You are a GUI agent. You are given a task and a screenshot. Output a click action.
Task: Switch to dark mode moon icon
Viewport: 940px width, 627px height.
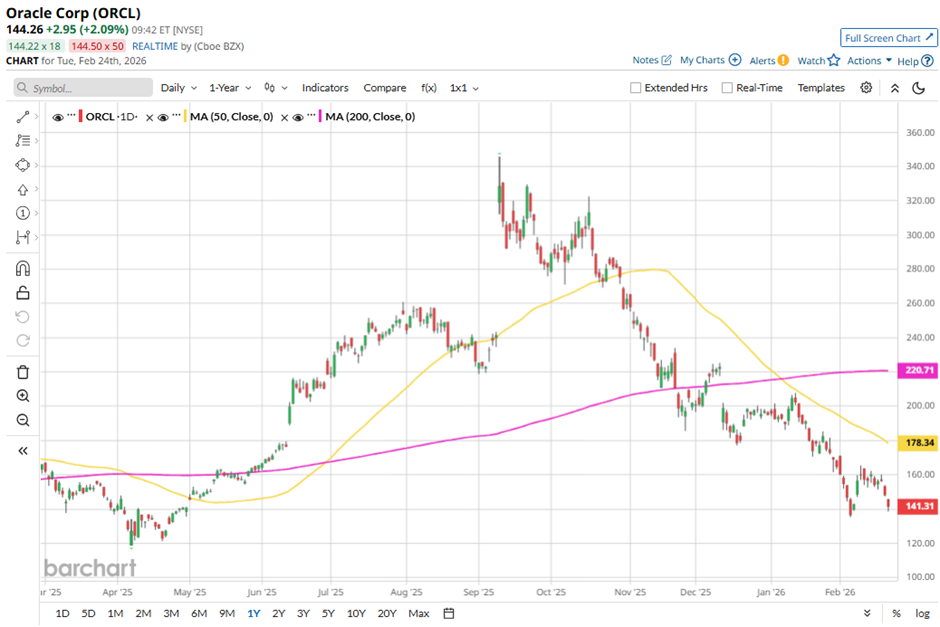tap(918, 88)
